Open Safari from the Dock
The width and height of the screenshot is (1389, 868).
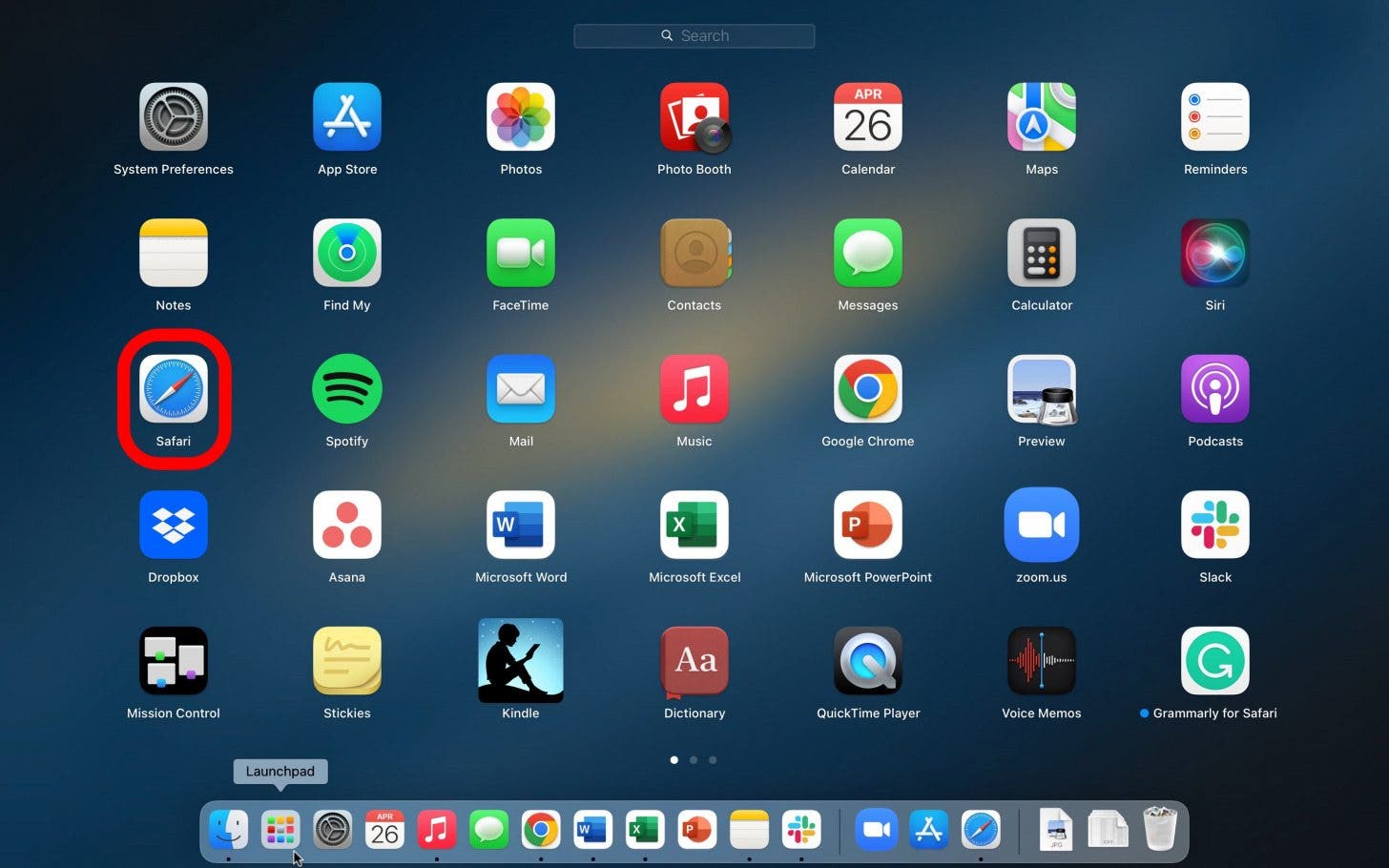click(x=981, y=830)
